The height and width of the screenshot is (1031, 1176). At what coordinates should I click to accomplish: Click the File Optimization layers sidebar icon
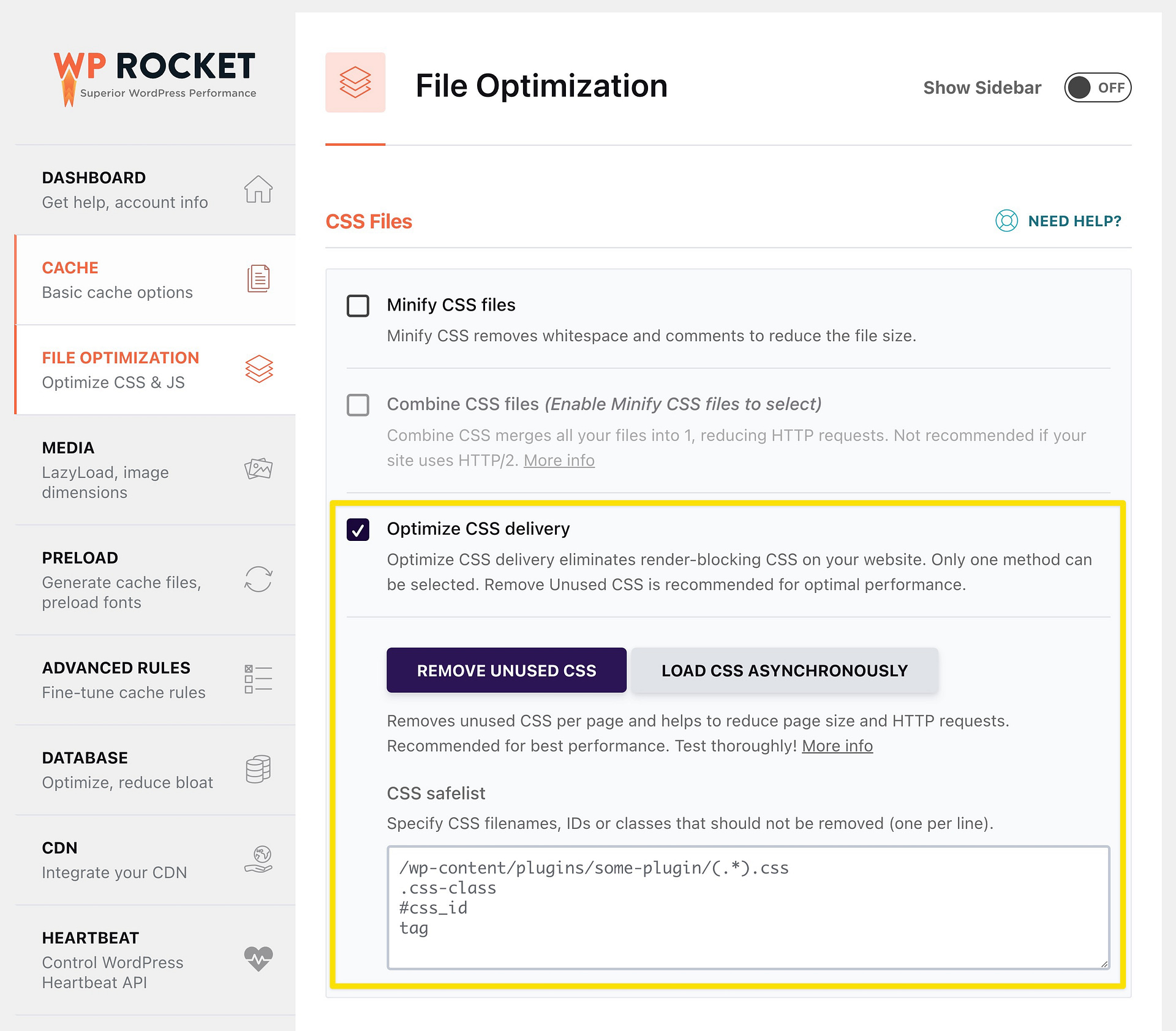point(259,369)
